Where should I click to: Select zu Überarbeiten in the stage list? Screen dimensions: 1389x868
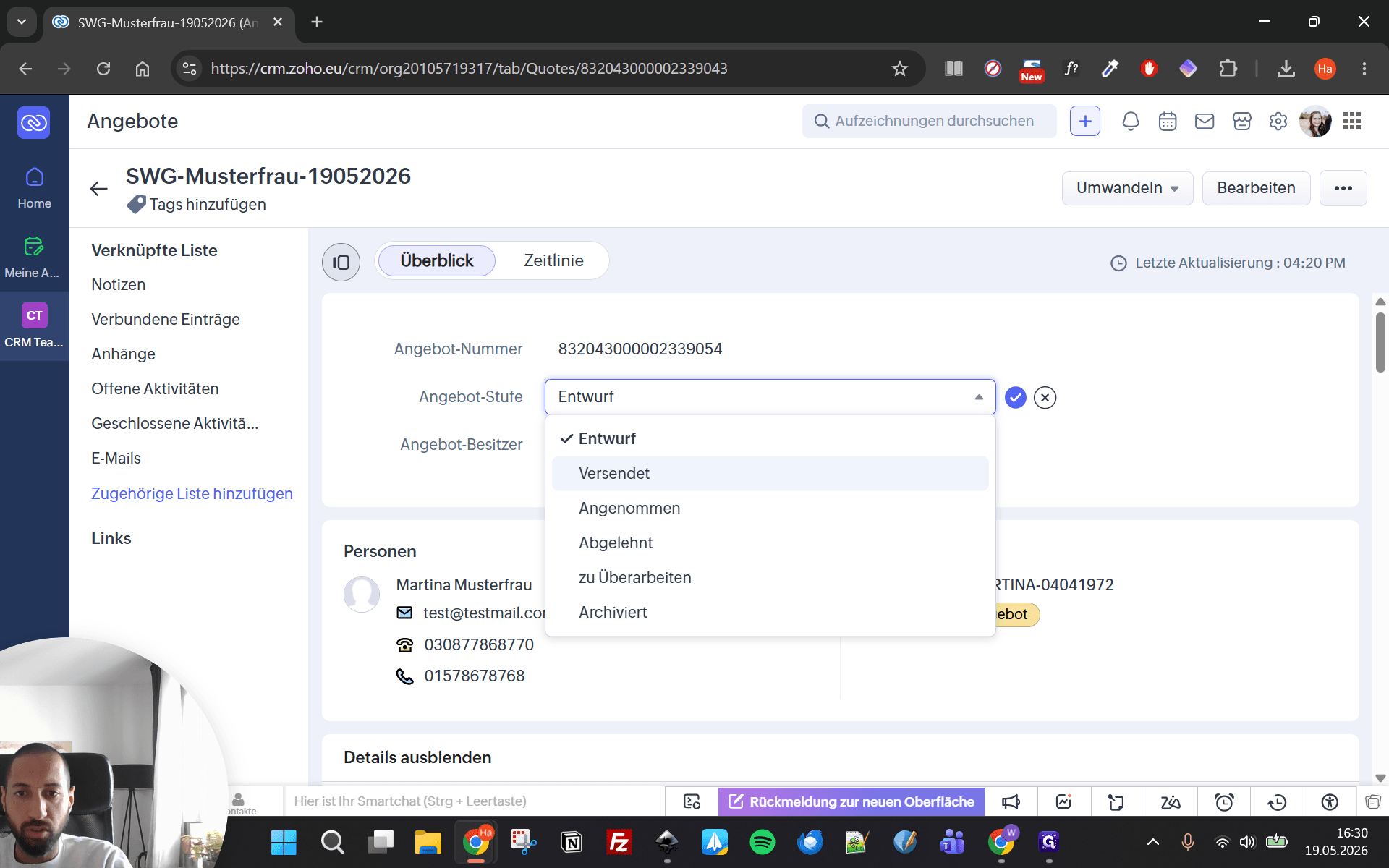770,577
